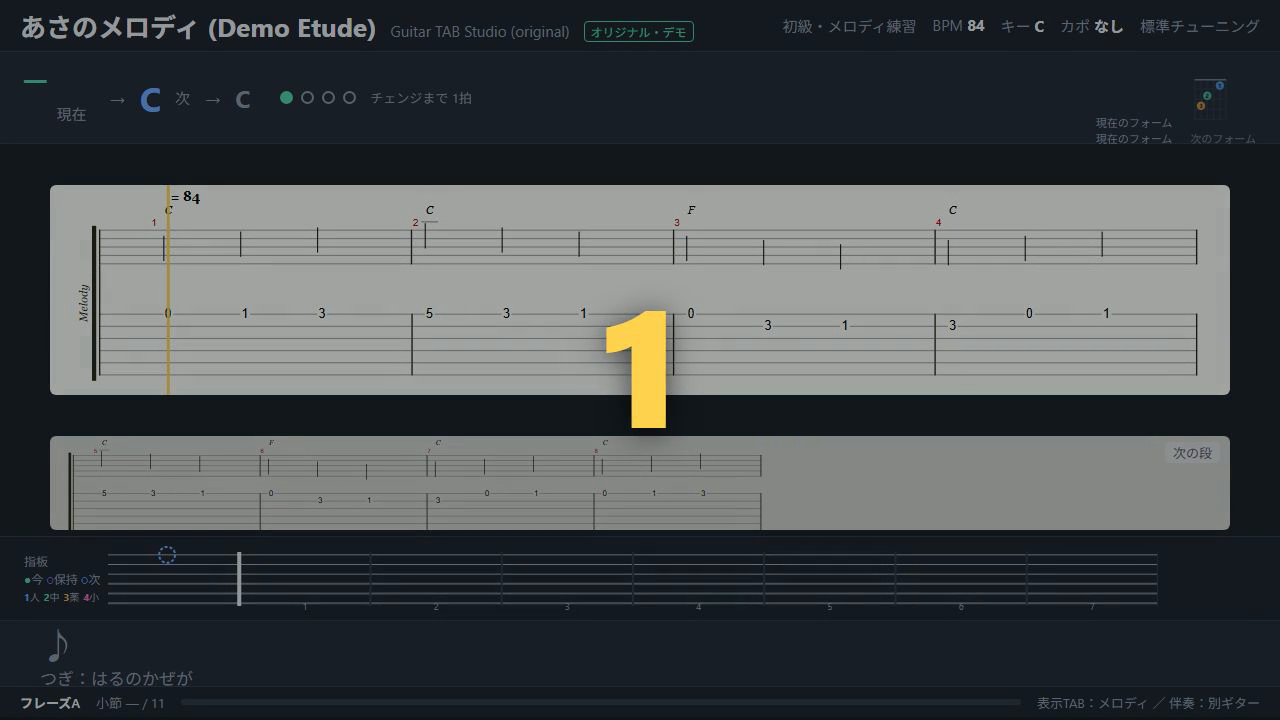Click the 小節 — / 11 measure counter
This screenshot has width=1280, height=720.
(x=130, y=704)
